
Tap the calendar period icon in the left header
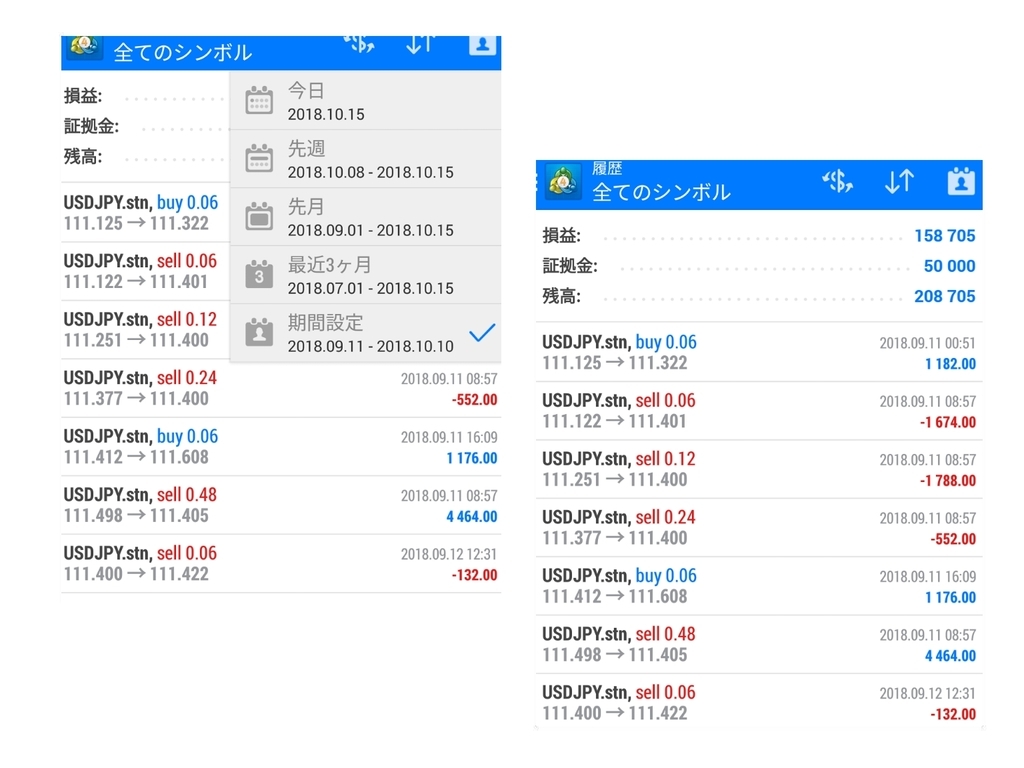click(482, 44)
